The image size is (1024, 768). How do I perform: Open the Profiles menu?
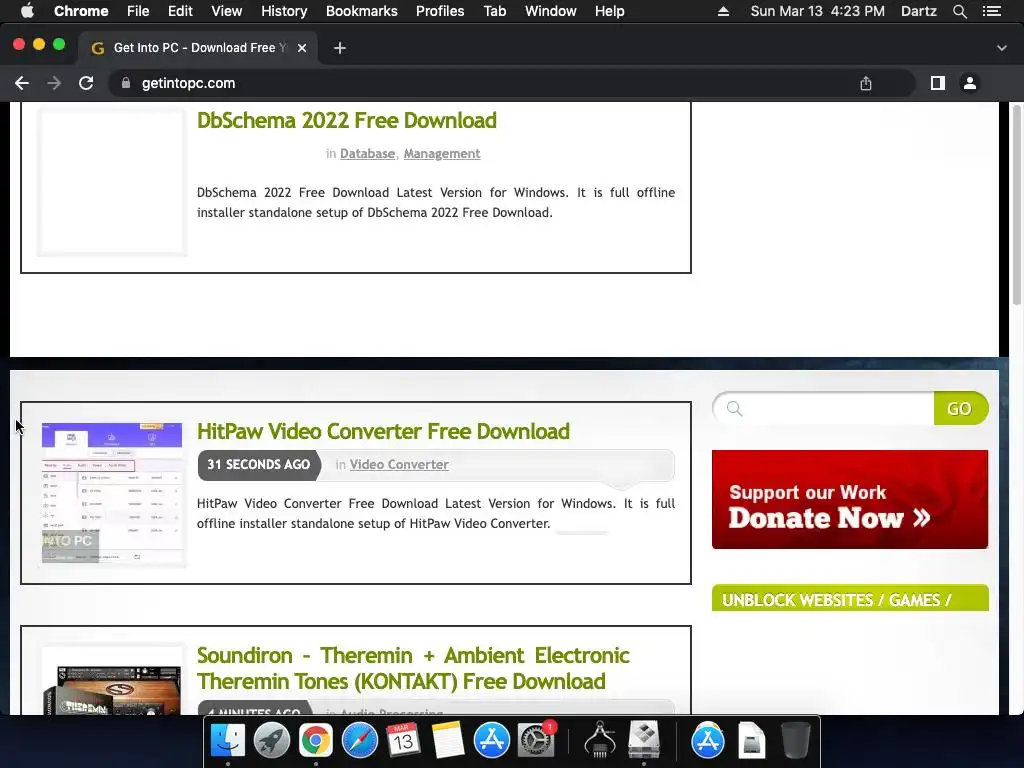pos(440,11)
